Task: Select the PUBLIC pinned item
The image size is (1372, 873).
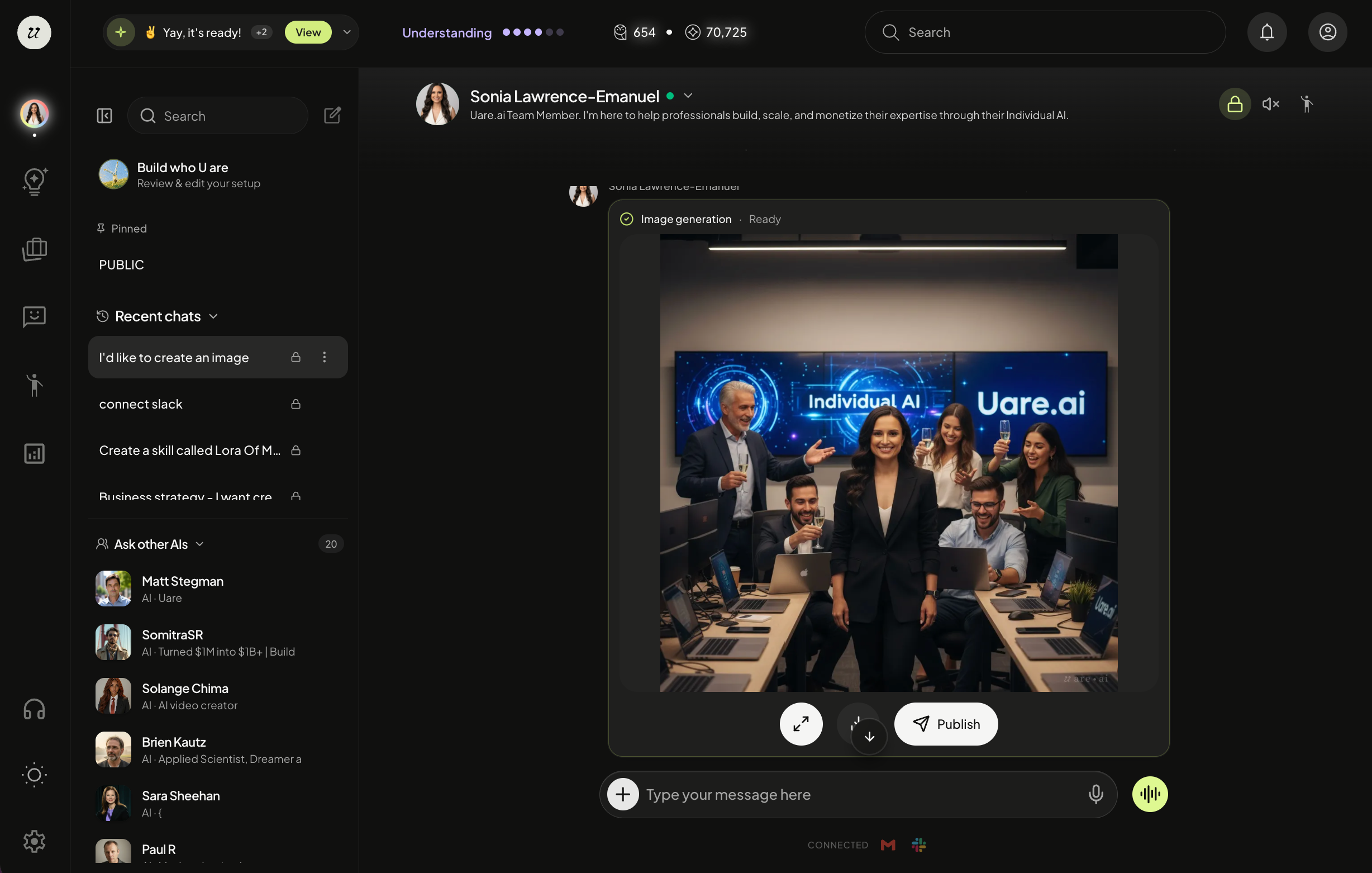Action: pos(121,264)
